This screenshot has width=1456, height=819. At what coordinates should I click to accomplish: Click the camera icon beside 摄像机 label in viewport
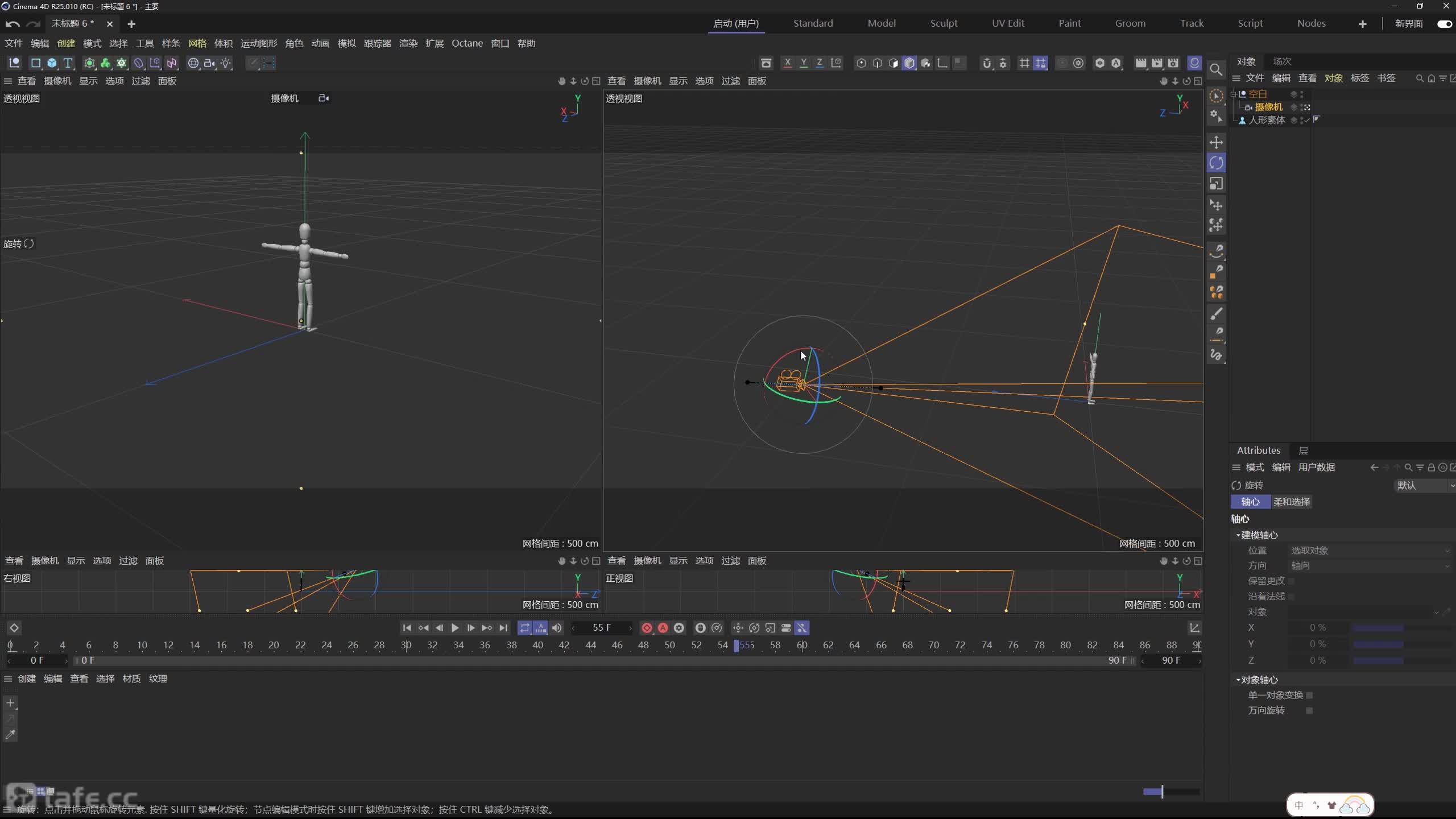pos(324,98)
